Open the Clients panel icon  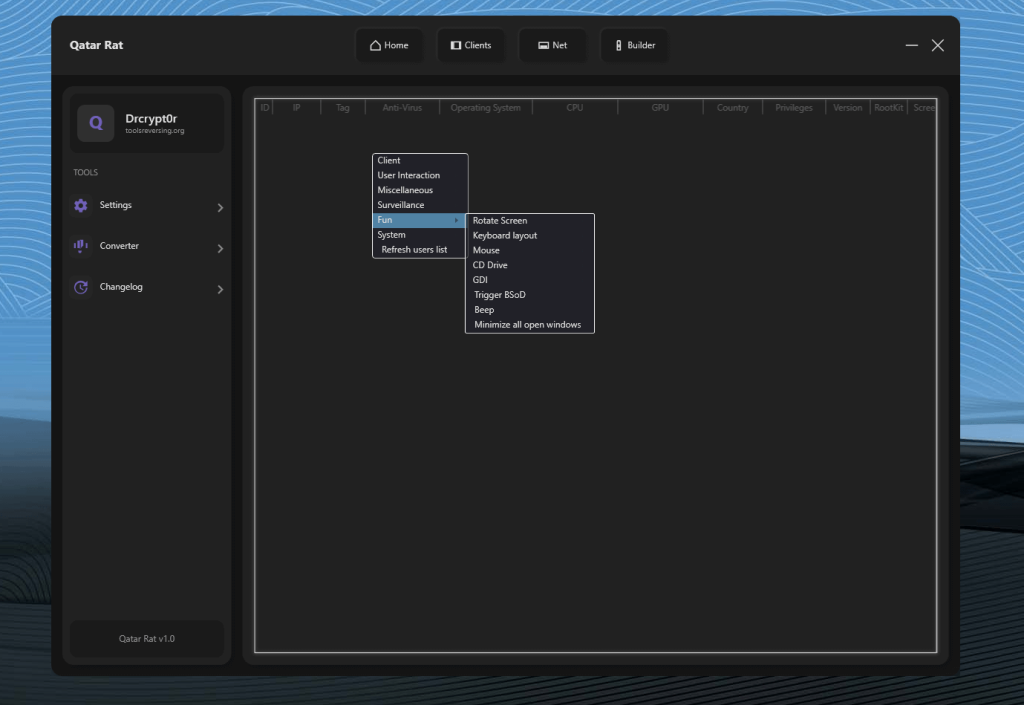[456, 45]
